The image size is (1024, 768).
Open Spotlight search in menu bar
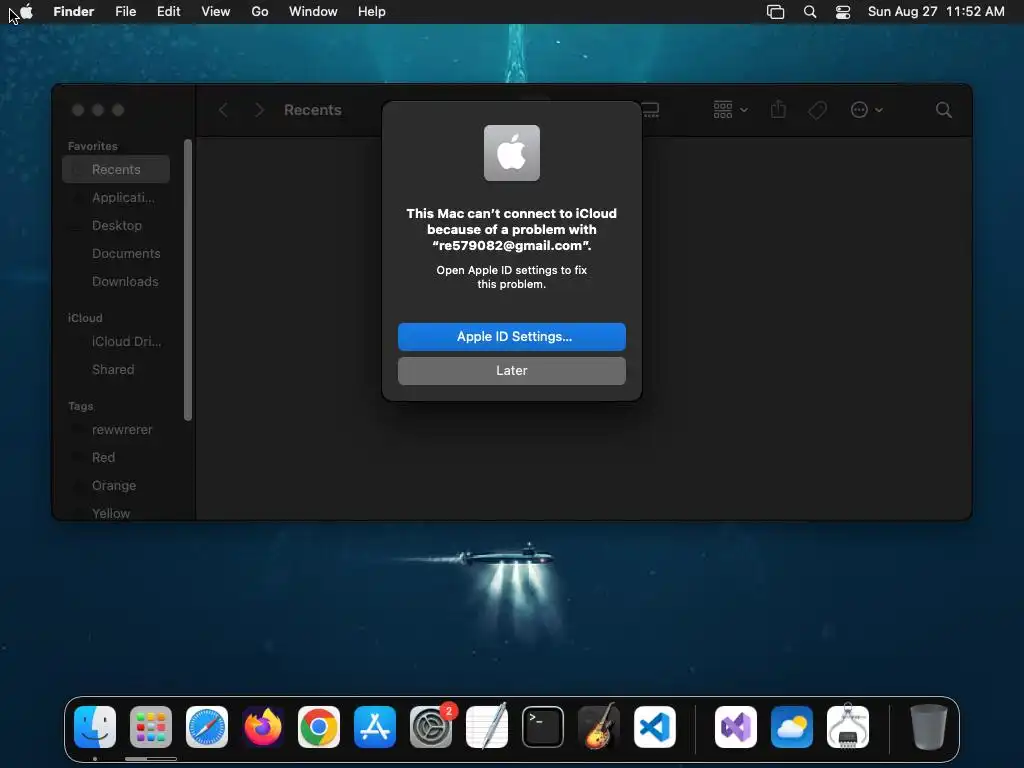810,12
